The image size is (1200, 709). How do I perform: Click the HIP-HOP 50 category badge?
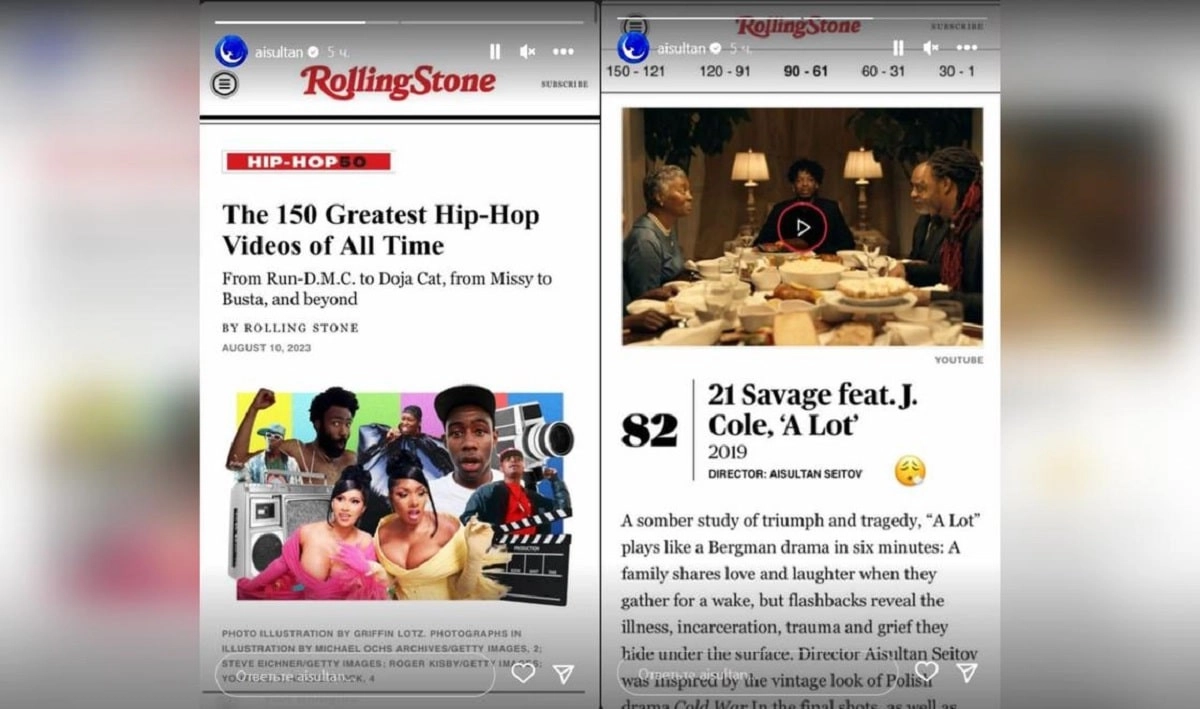click(x=308, y=161)
